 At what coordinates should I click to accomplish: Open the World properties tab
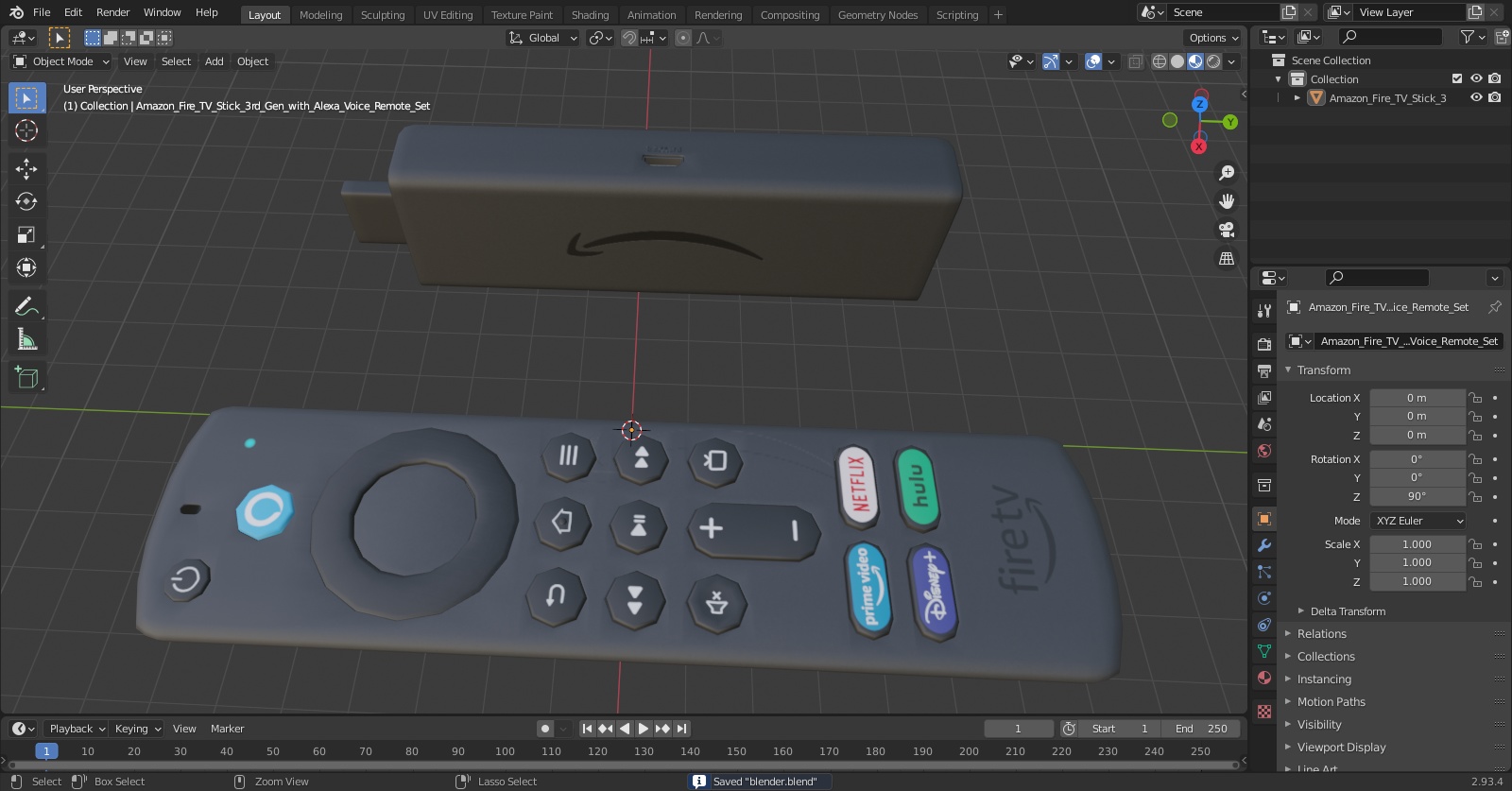point(1264,451)
